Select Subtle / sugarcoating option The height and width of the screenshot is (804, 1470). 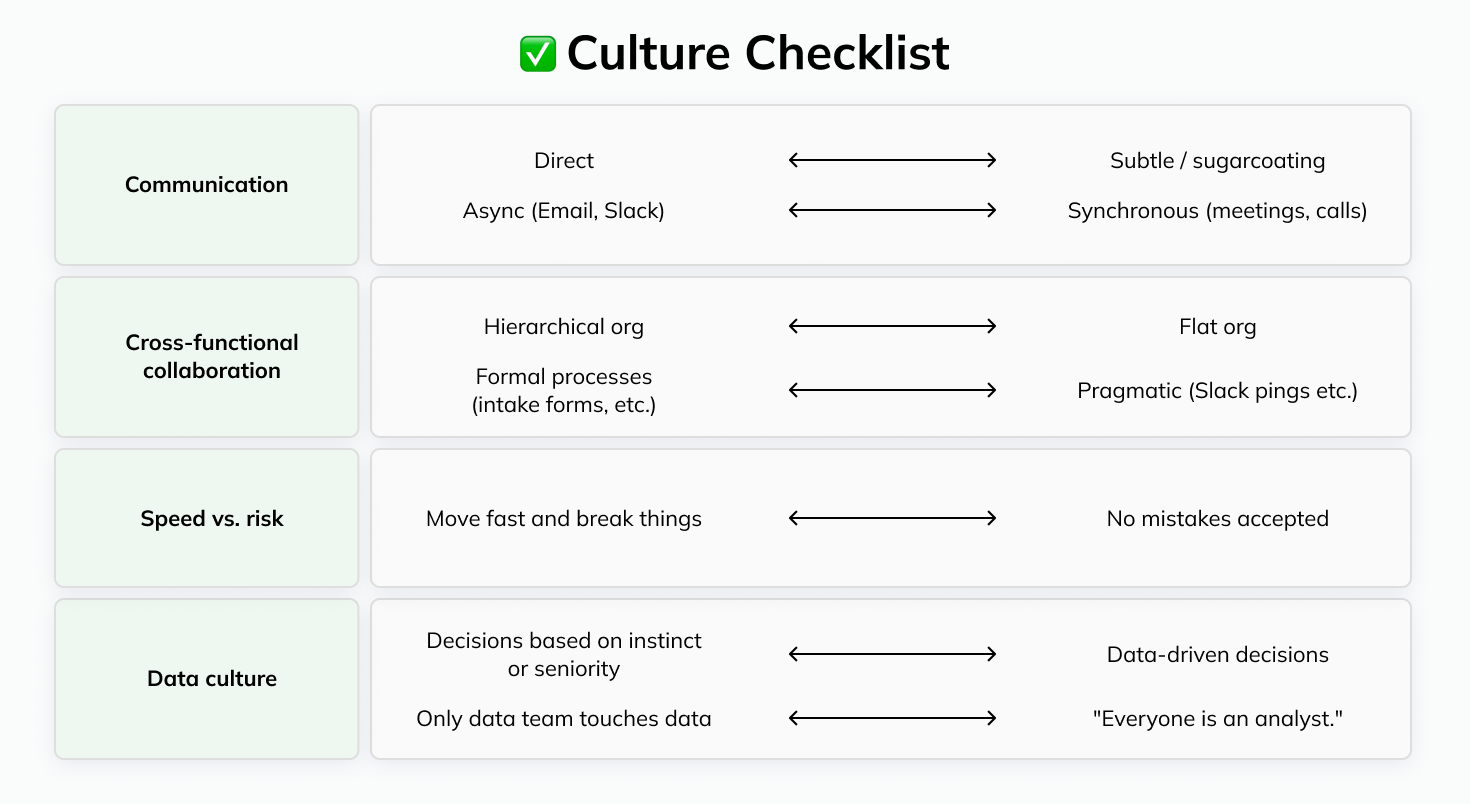pyautogui.click(x=1218, y=161)
